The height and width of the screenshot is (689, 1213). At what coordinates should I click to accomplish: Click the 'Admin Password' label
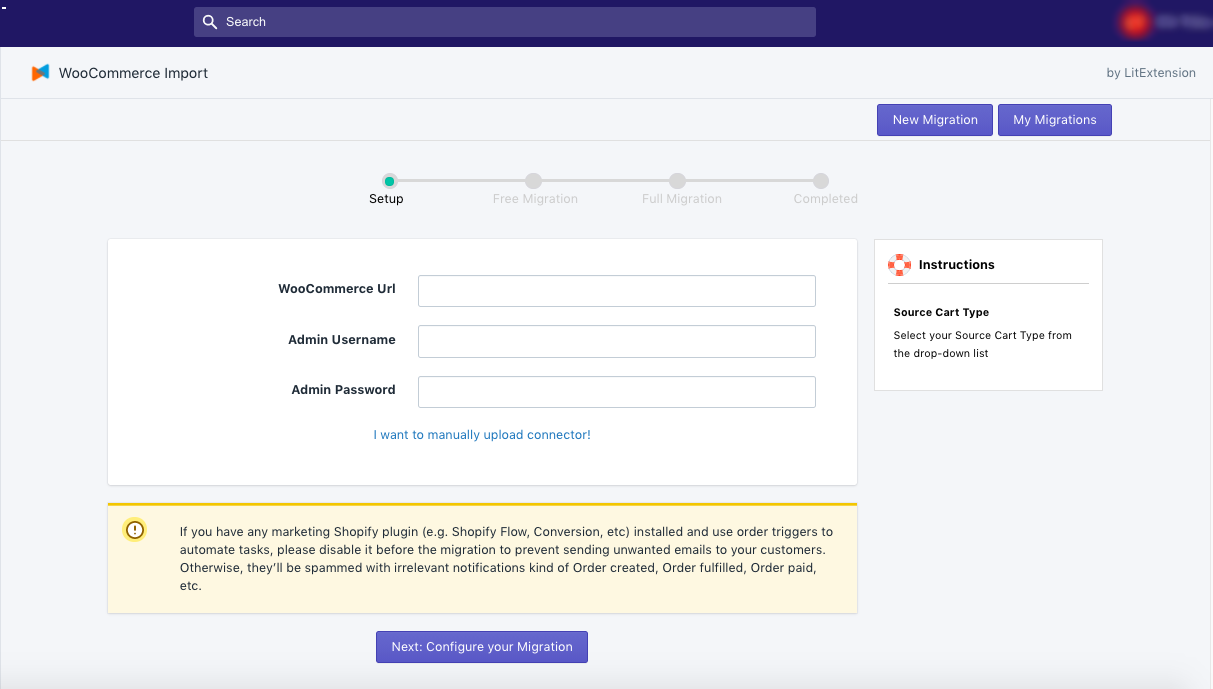(x=344, y=390)
